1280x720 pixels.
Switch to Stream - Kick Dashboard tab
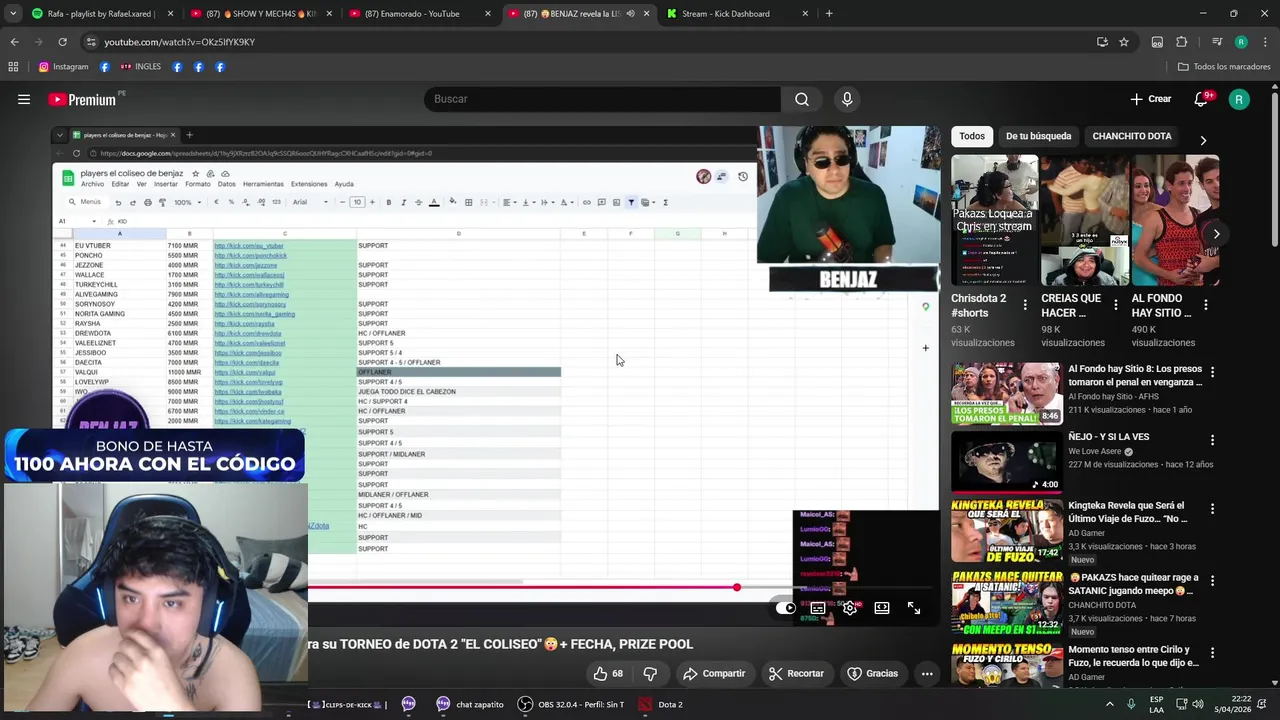pyautogui.click(x=738, y=14)
